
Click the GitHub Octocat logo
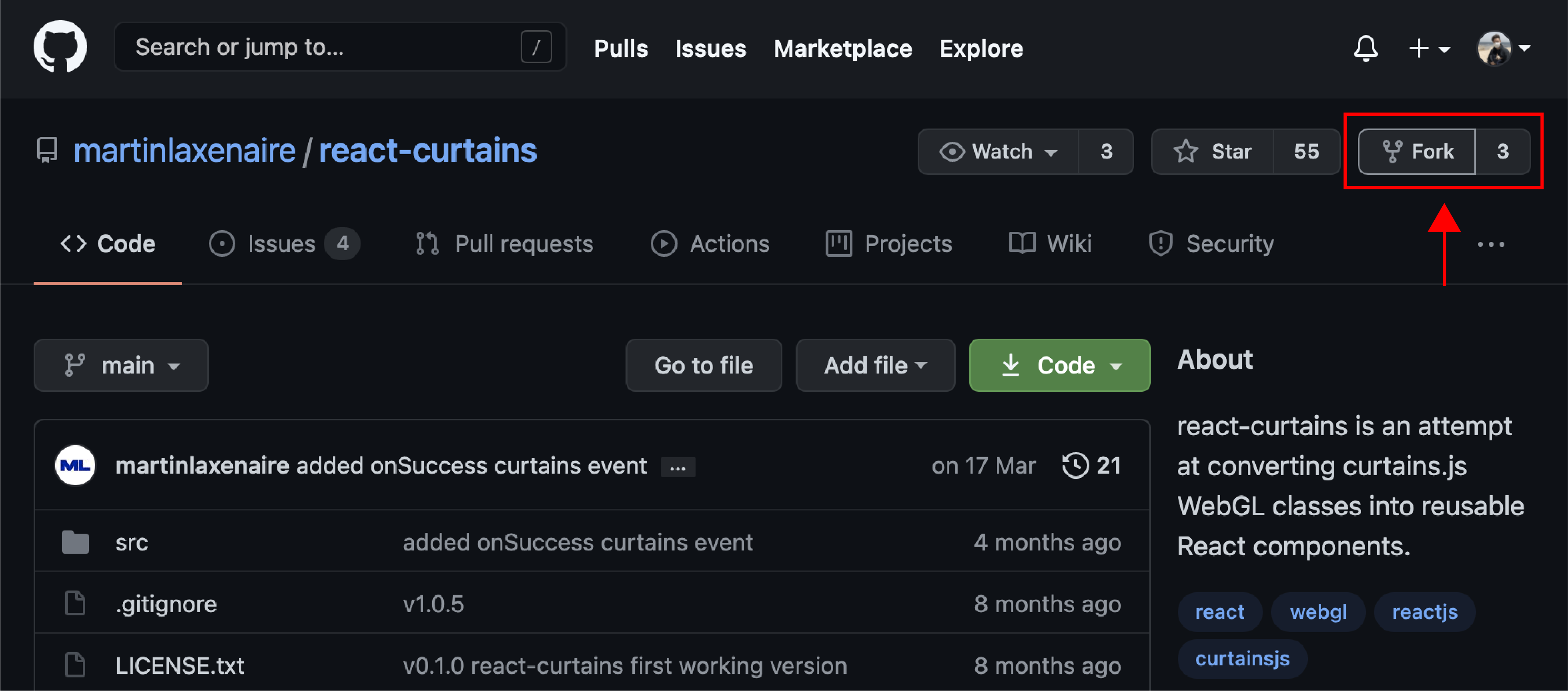(60, 47)
